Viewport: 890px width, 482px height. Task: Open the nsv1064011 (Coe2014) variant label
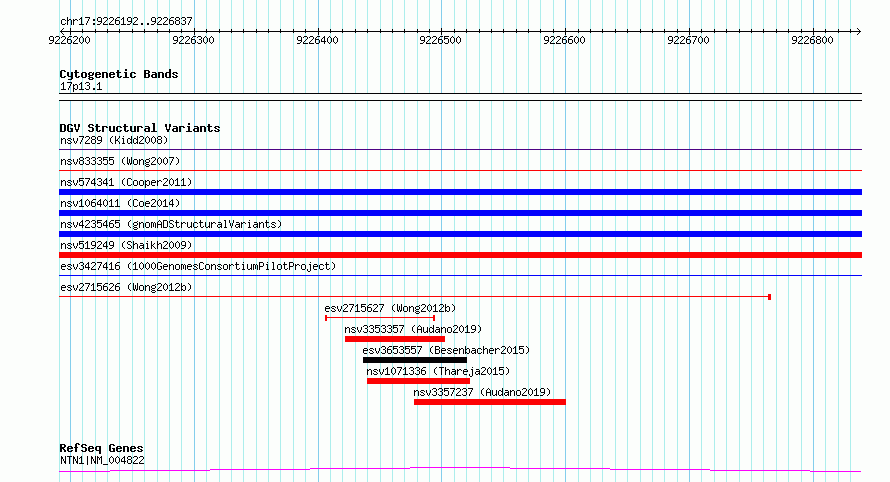[x=120, y=203]
